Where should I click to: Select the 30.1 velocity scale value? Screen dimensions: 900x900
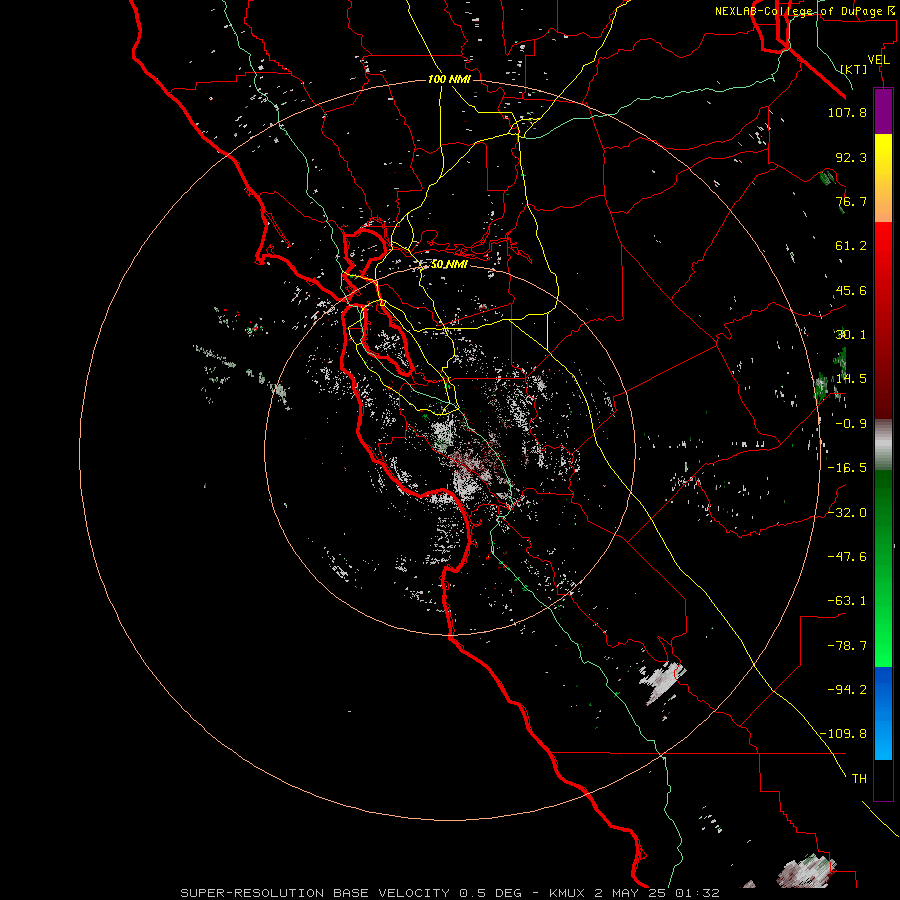[851, 335]
